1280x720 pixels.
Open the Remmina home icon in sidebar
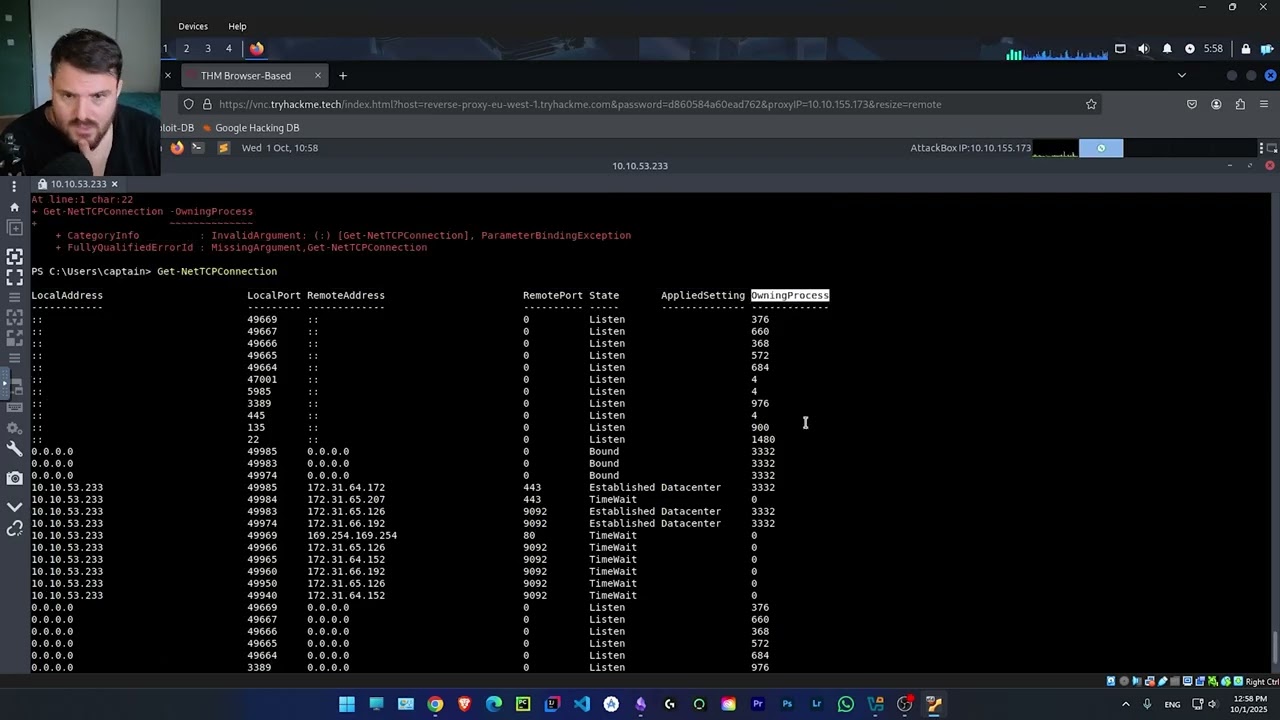coord(14,207)
